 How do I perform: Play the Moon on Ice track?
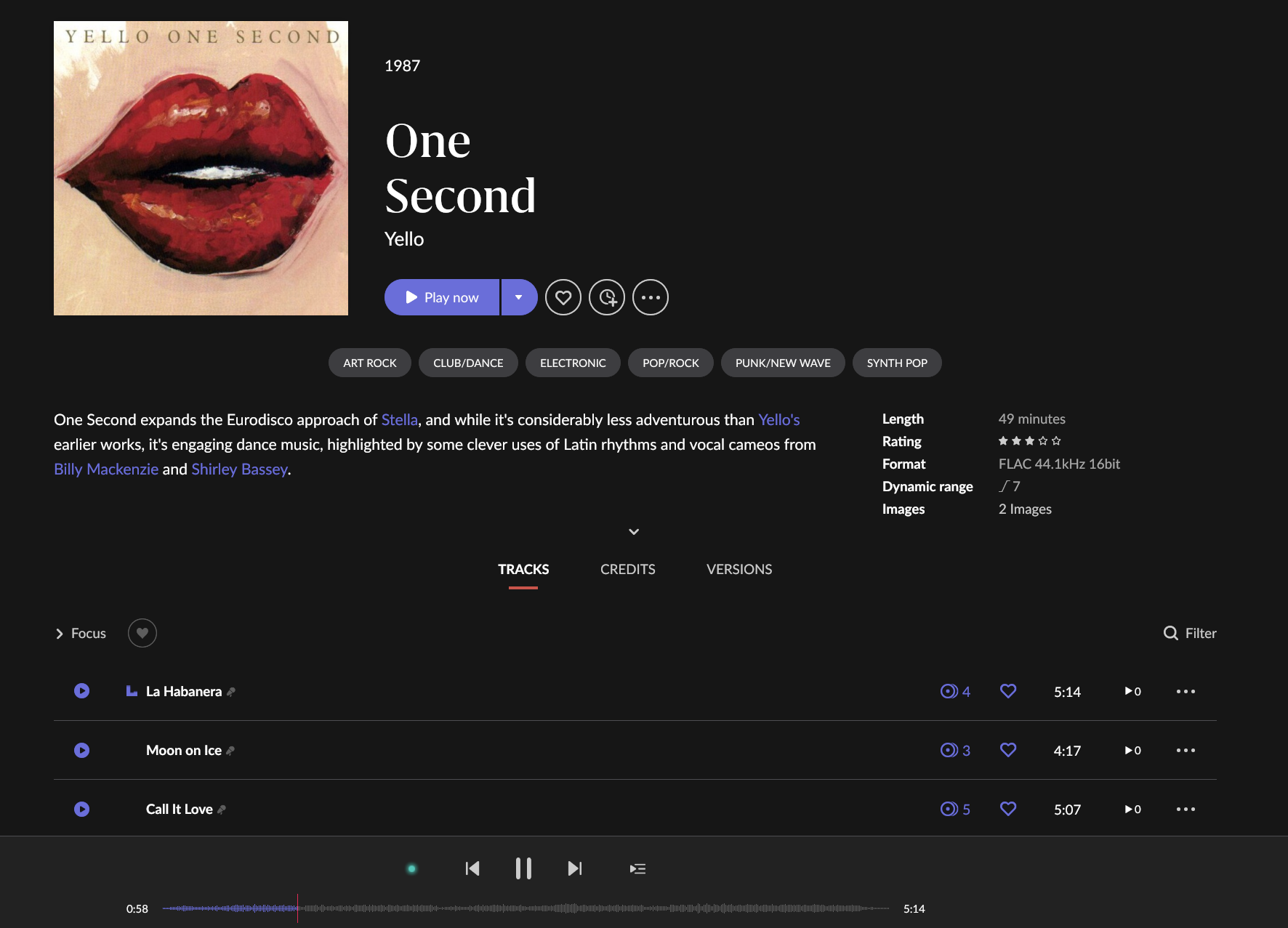coord(82,750)
